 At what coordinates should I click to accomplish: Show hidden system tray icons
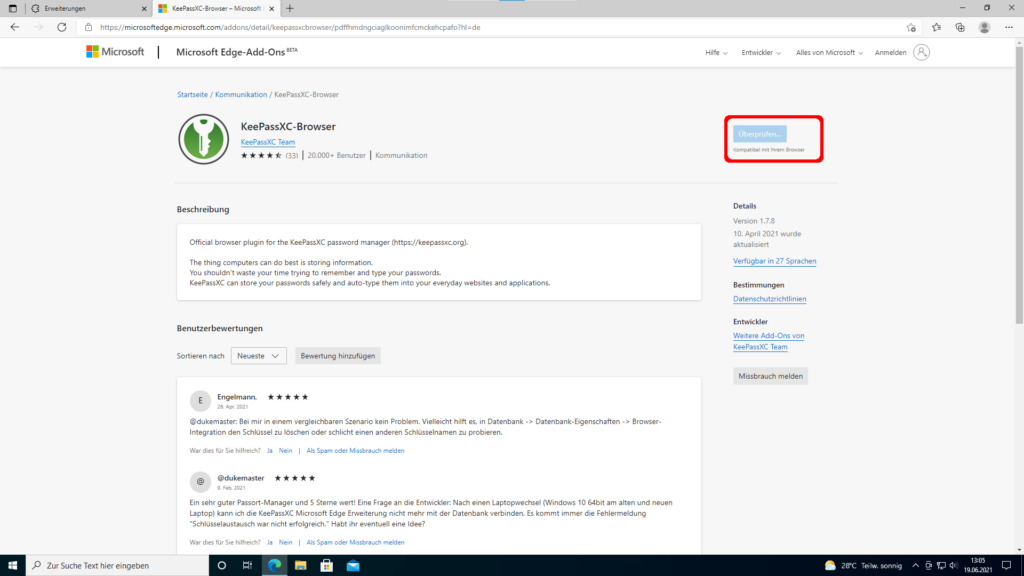click(915, 566)
